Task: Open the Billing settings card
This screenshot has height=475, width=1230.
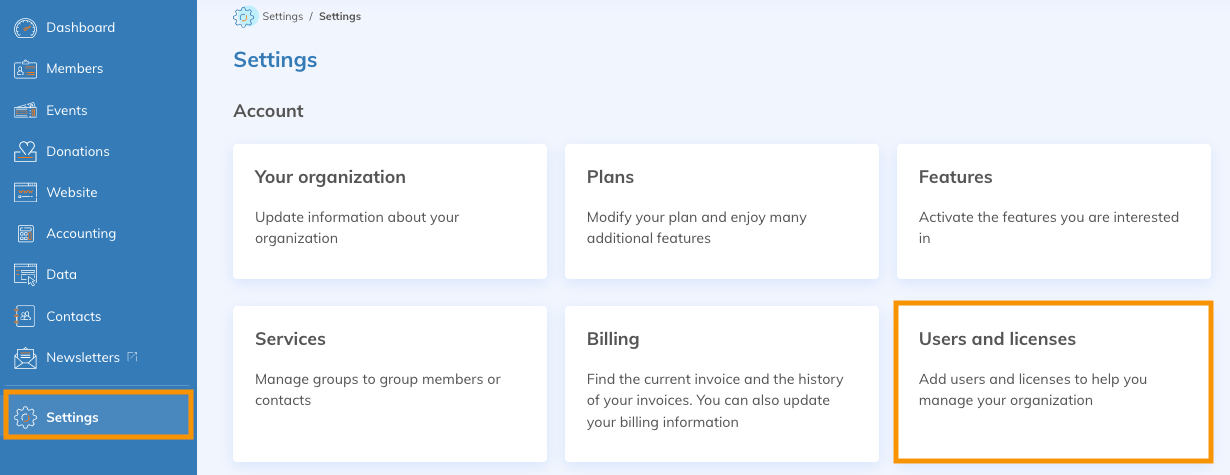Action: [722, 383]
